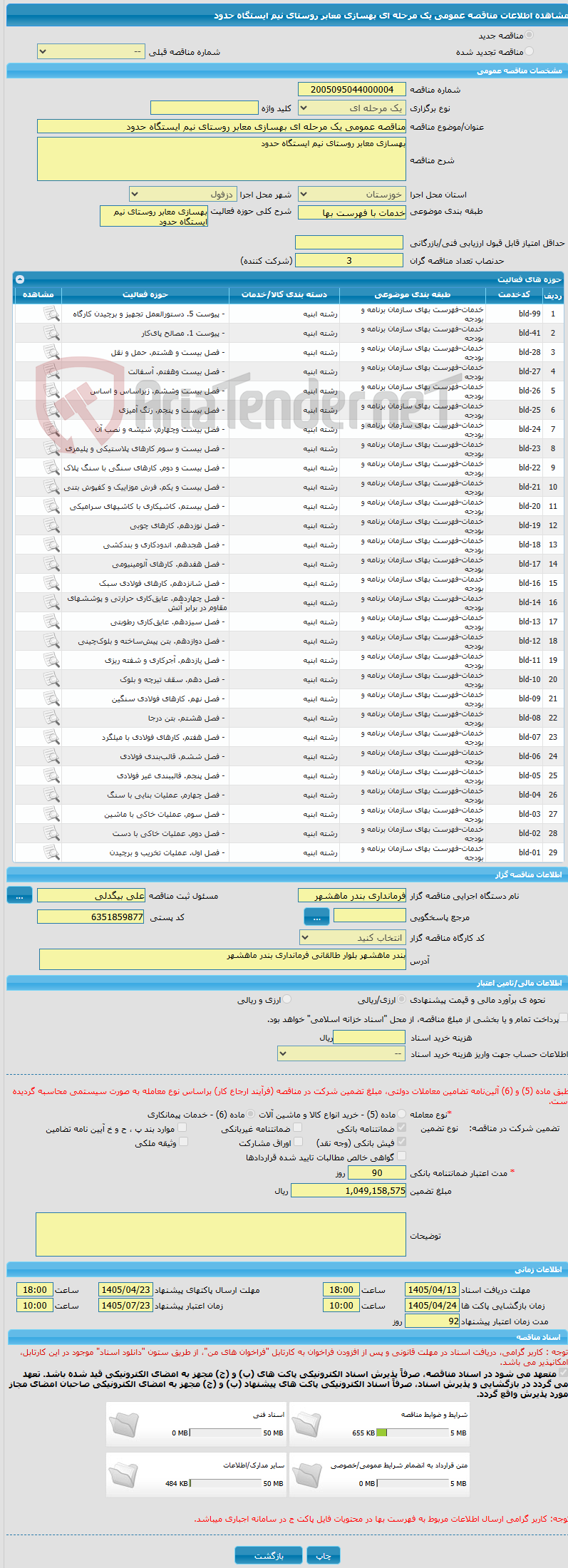The image size is (568, 1568).
Task: Click the ellipsis button beside مسئول ثبت مناقصه
Action: point(19,896)
